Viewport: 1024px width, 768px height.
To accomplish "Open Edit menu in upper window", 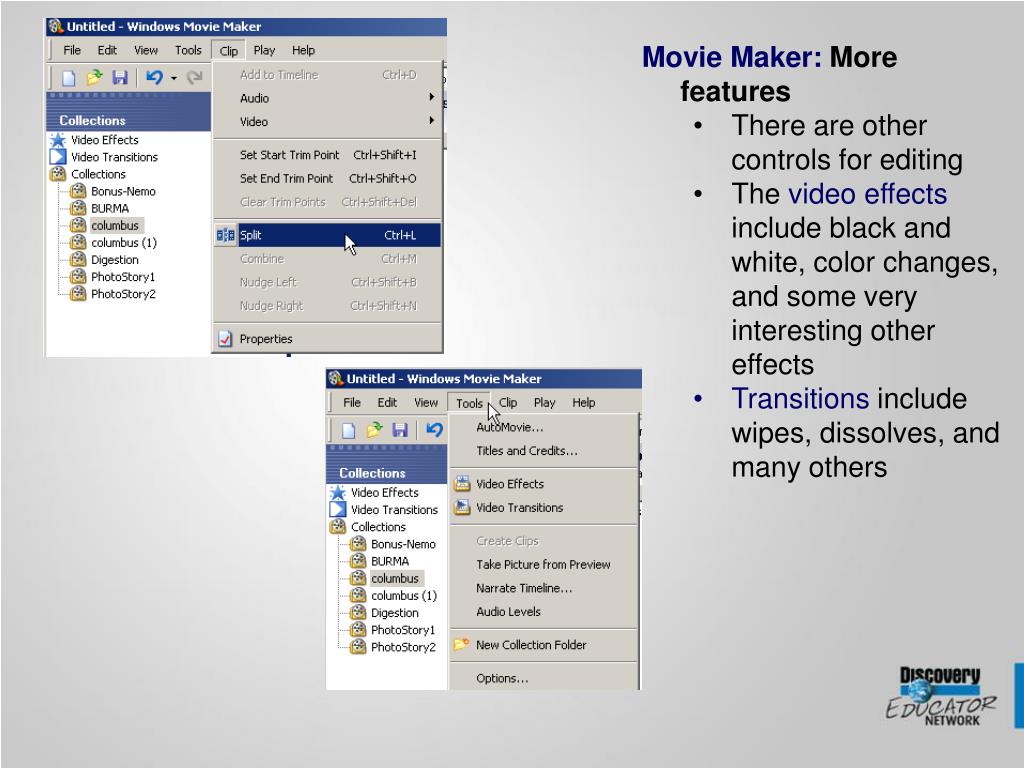I will click(107, 50).
